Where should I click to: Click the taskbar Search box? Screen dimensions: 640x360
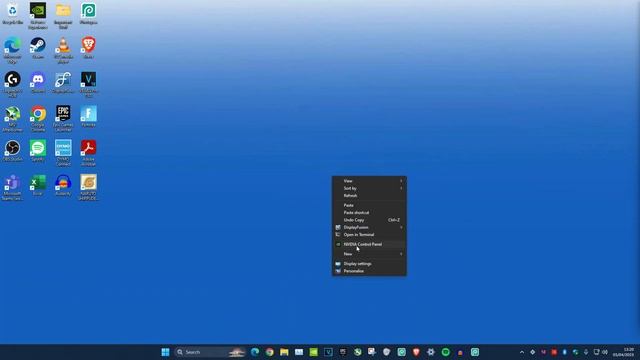tap(210, 352)
